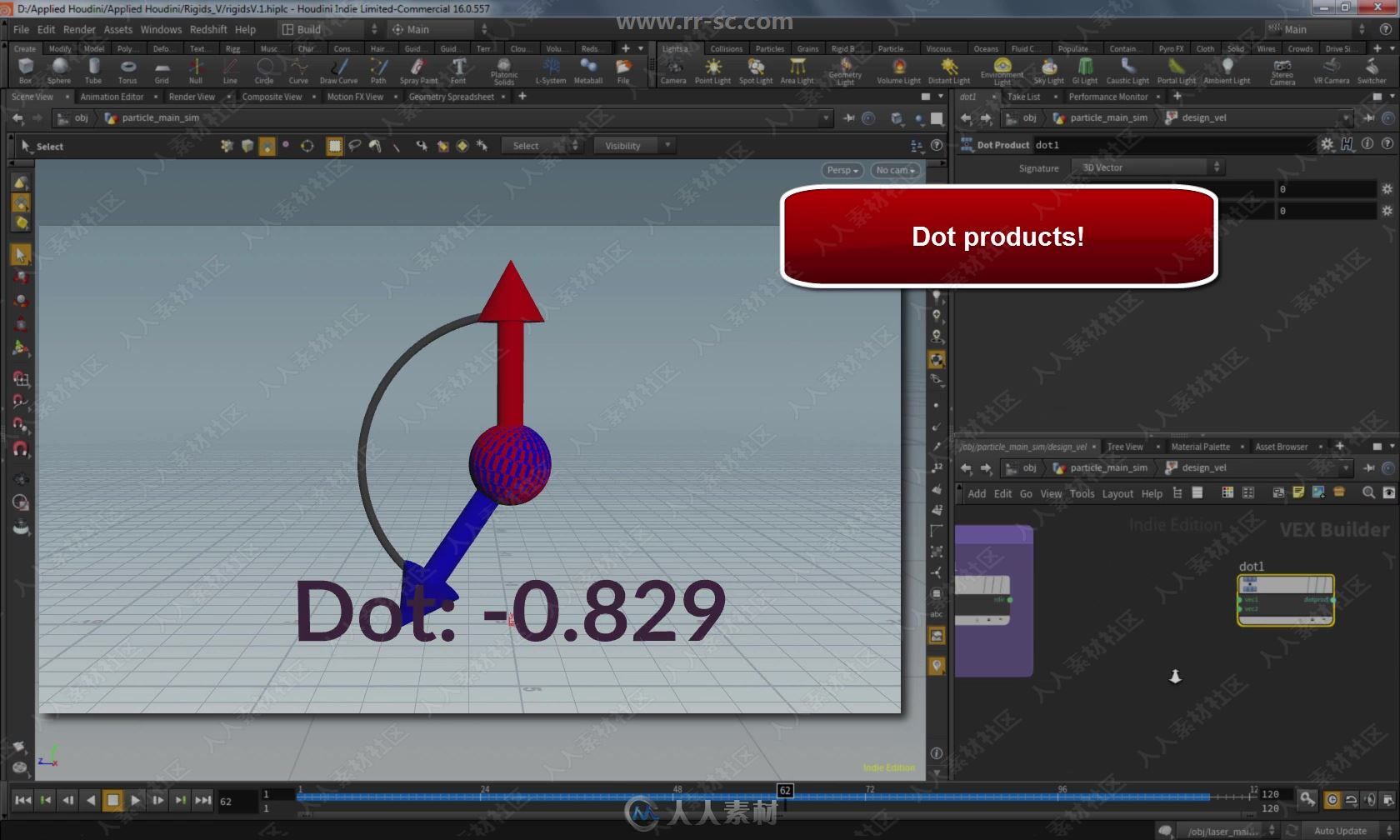
Task: Pin the parameter pane path
Action: coord(1368,118)
